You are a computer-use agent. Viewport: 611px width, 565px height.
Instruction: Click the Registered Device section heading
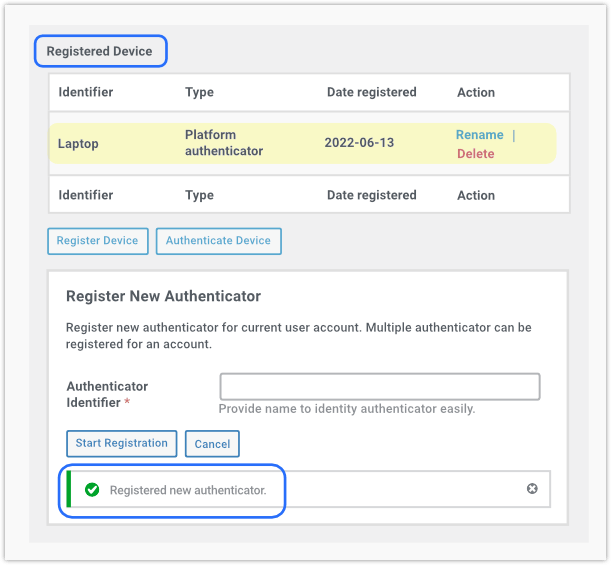100,51
